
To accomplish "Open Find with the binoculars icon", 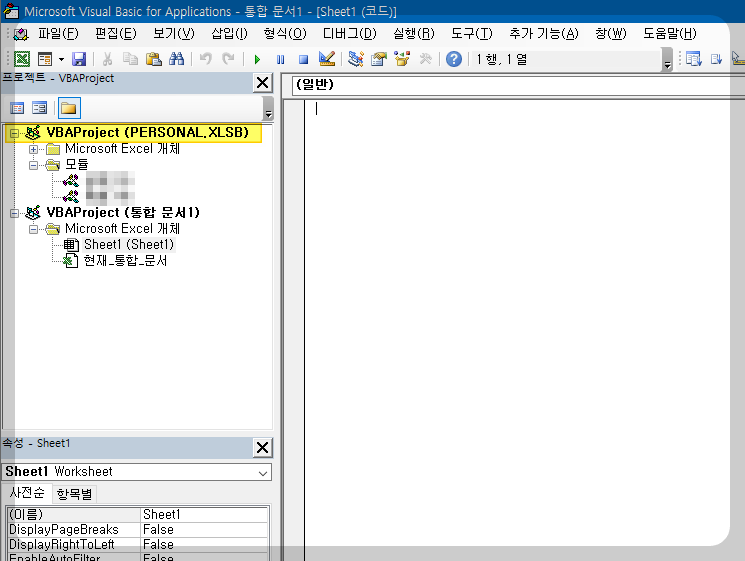I will pos(176,59).
